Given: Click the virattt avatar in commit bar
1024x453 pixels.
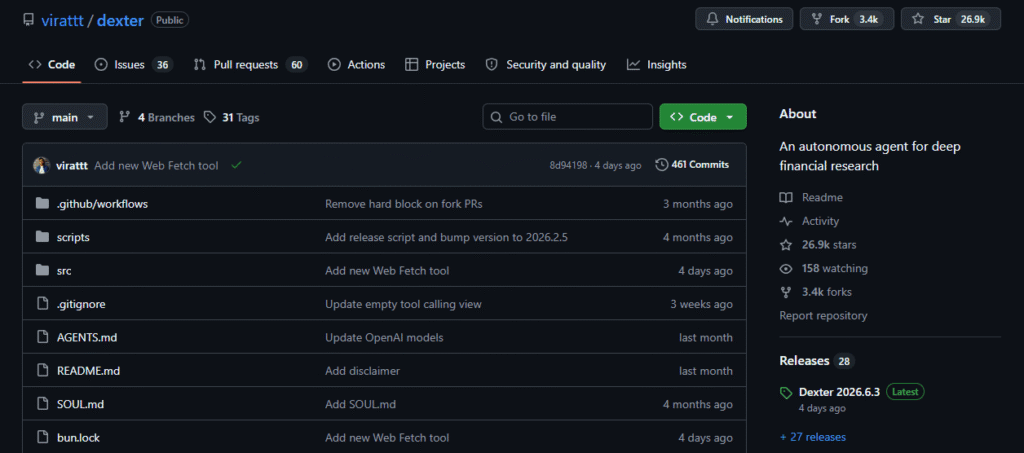Looking at the screenshot, I should click(41, 165).
